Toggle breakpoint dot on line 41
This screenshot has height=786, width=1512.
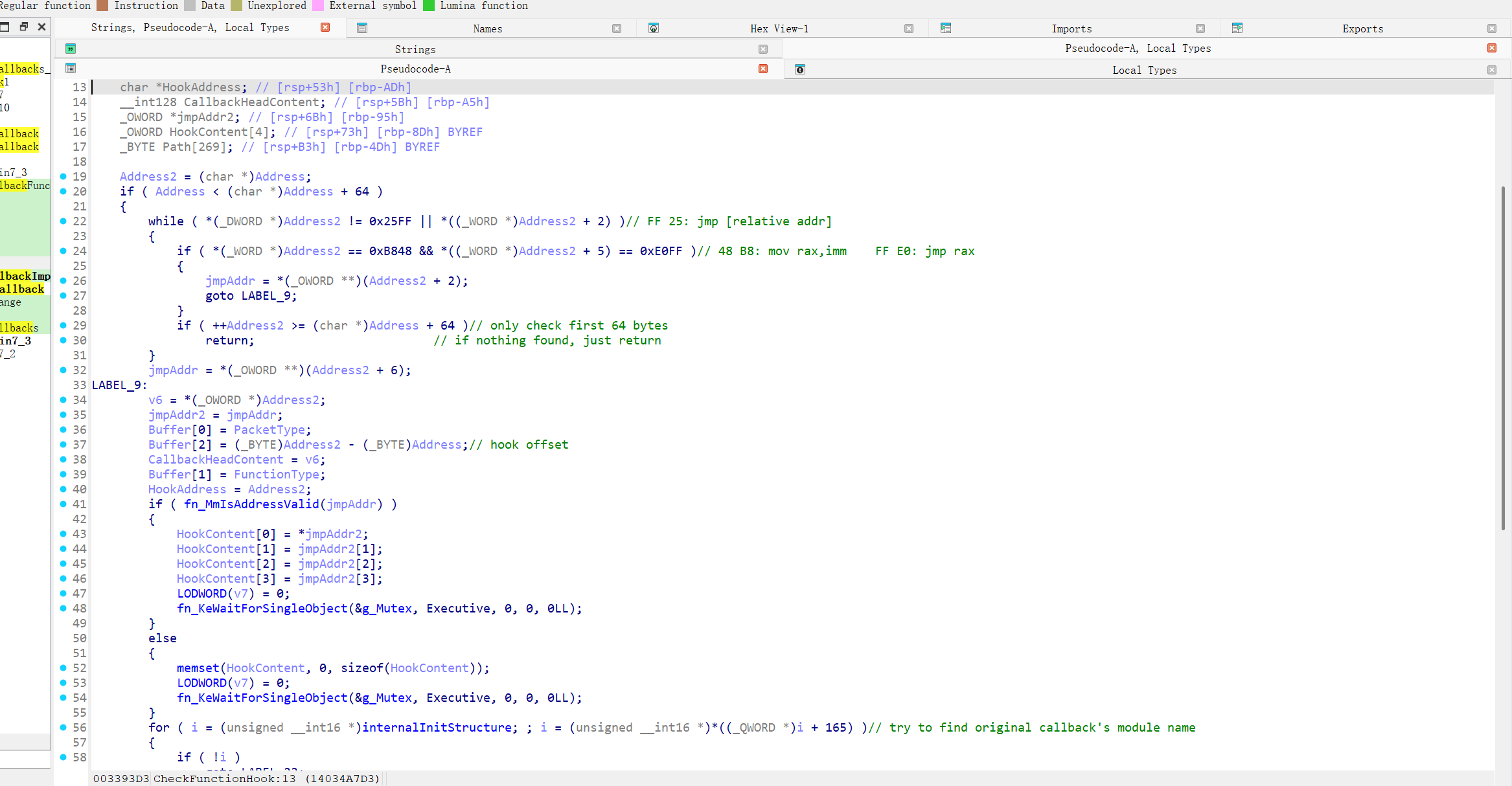click(x=63, y=504)
